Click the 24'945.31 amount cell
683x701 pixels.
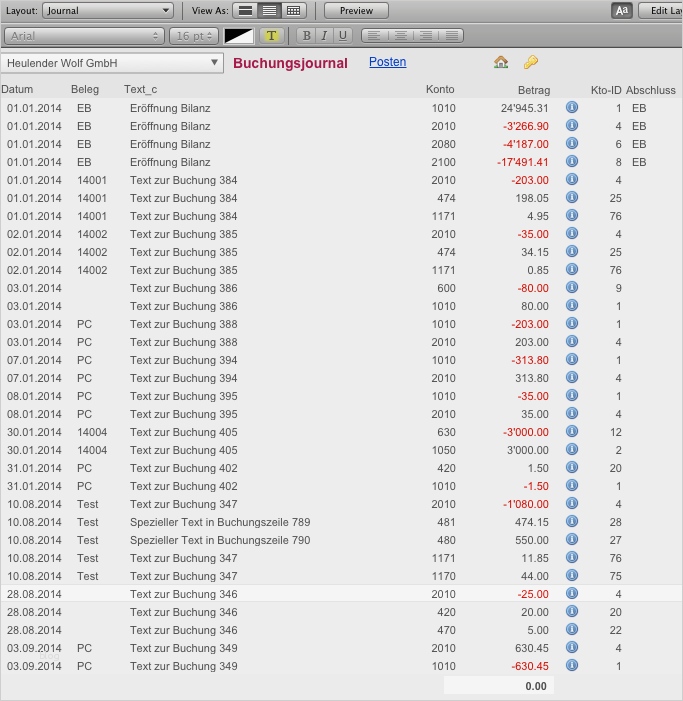click(524, 108)
